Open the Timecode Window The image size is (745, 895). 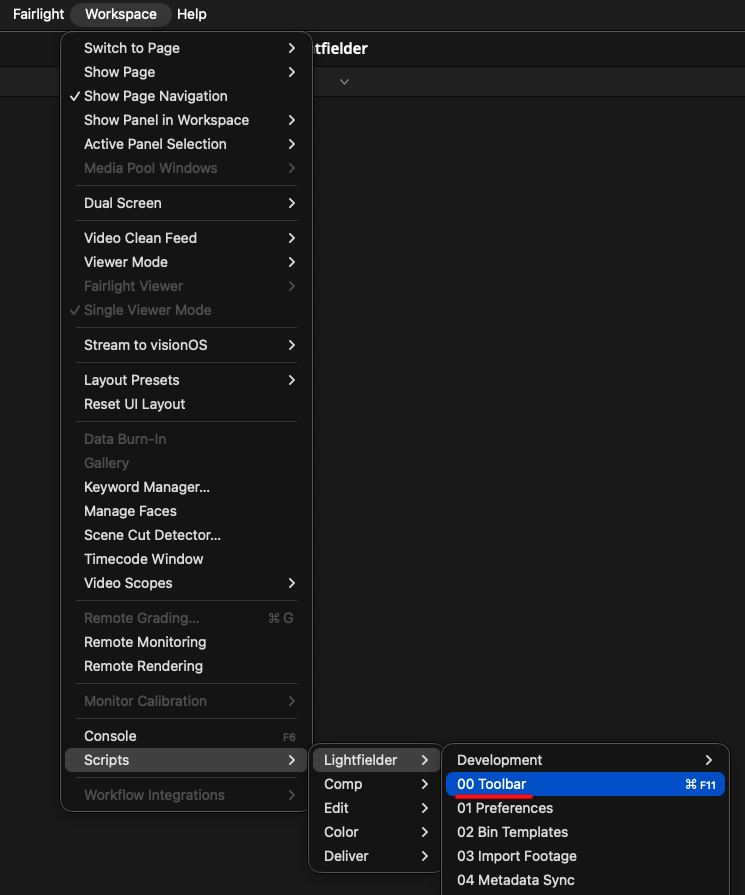pos(186,559)
